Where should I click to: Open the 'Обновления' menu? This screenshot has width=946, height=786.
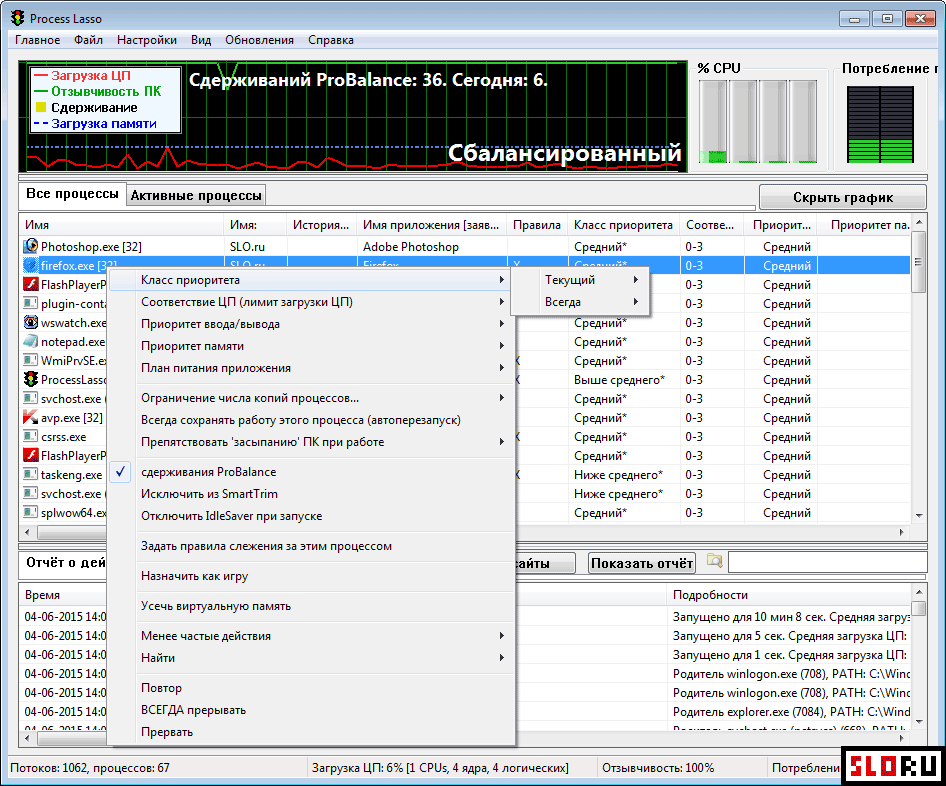[259, 40]
